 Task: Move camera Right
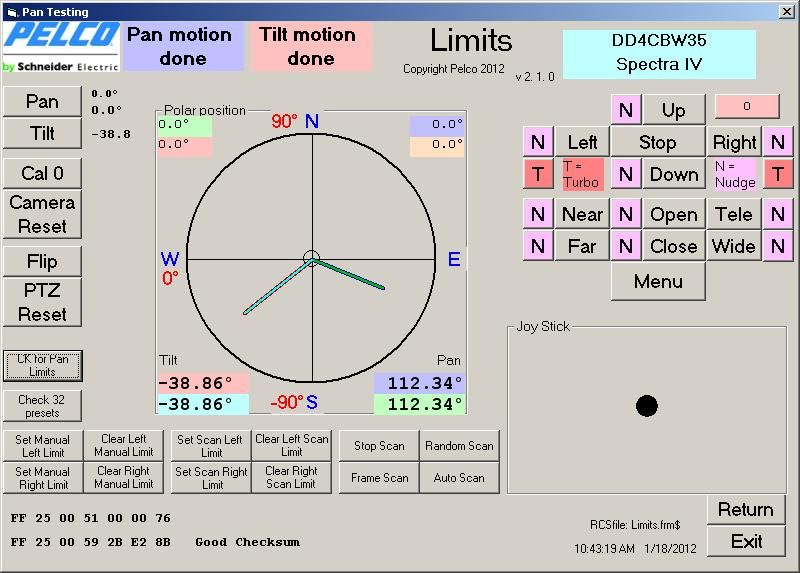click(x=734, y=142)
